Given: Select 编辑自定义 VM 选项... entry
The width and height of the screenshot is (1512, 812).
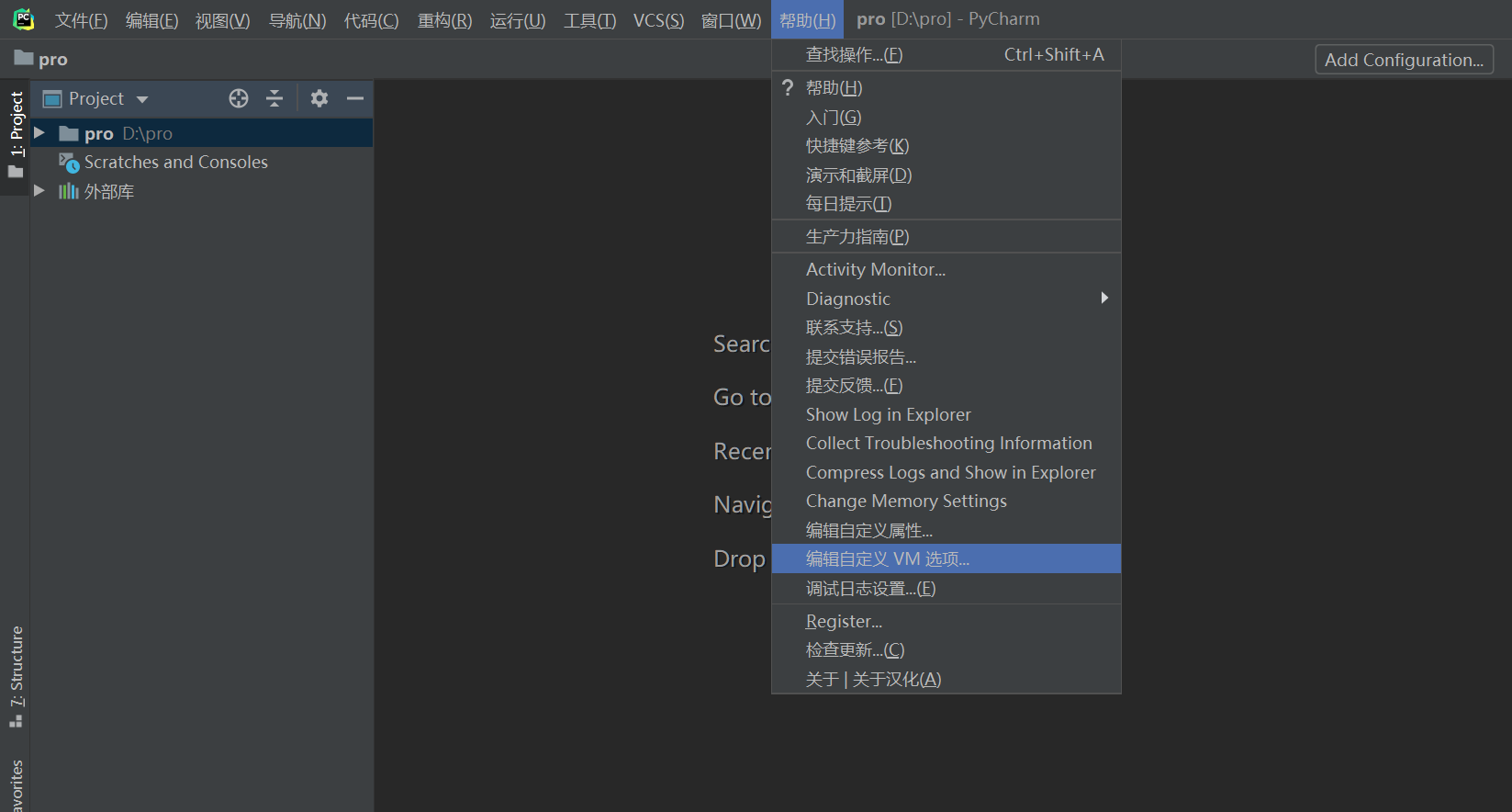Looking at the screenshot, I should [946, 558].
